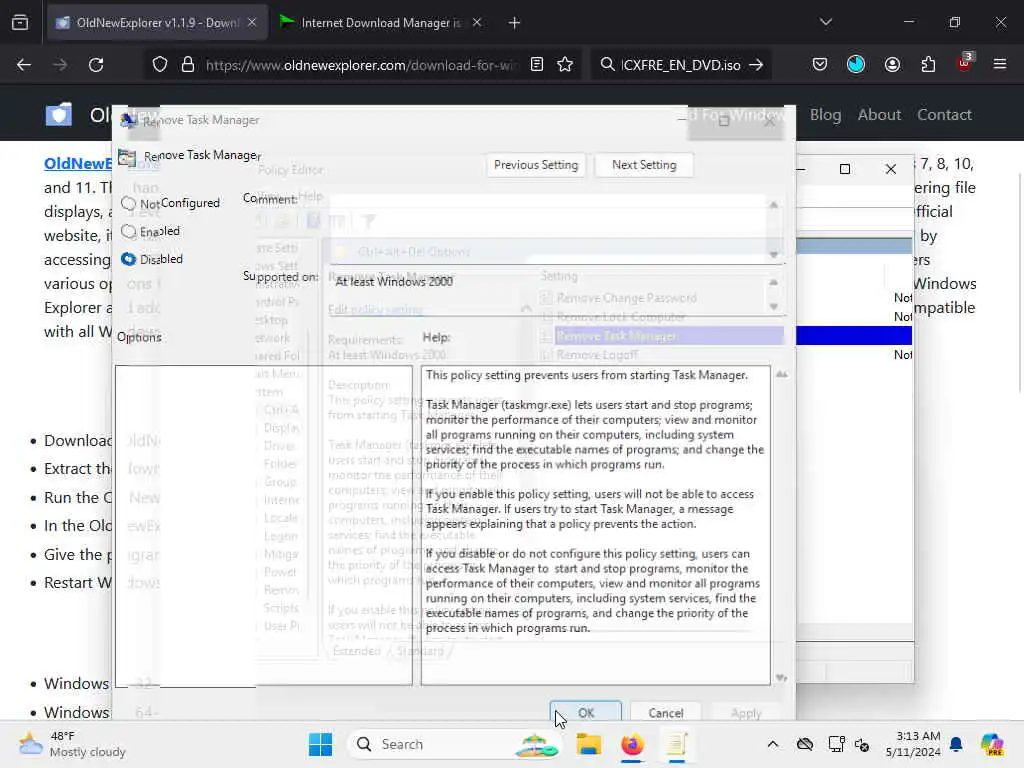Viewport: 1024px width, 768px height.
Task: Click the OldNewExplorer site logo
Action: click(59, 115)
